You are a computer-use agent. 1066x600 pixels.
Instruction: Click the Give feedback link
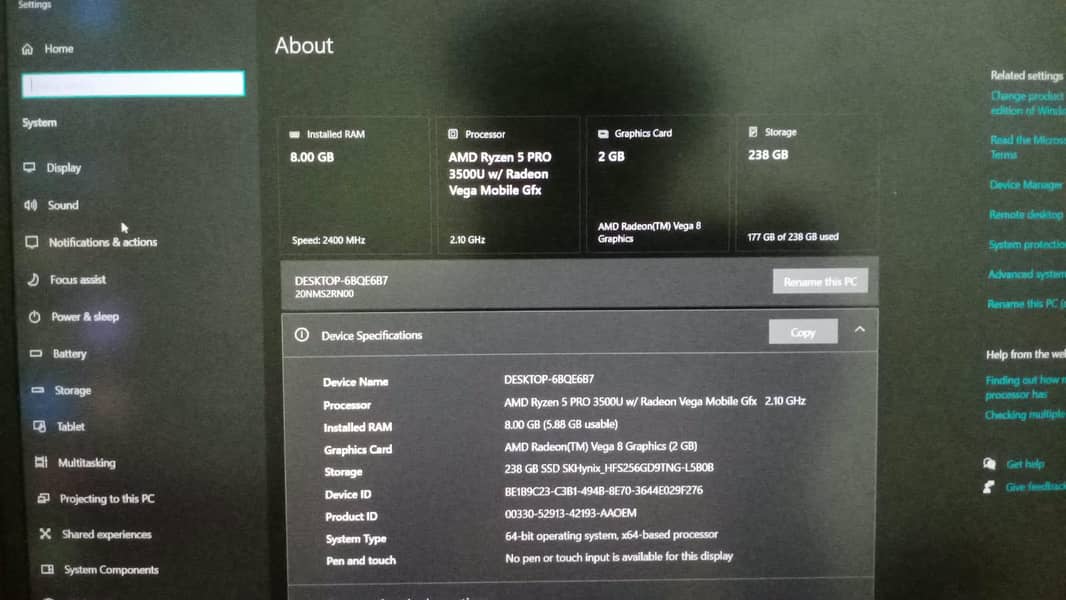tap(1035, 487)
